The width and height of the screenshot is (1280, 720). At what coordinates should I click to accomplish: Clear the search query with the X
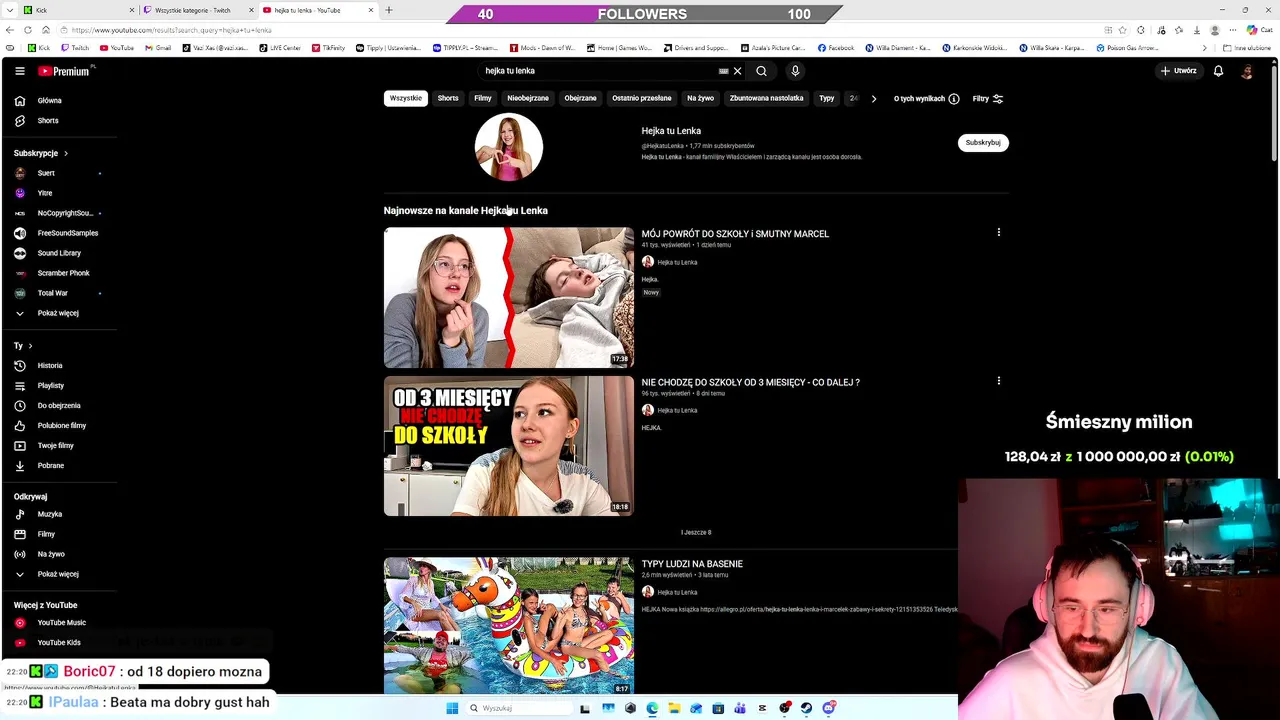[x=737, y=71]
